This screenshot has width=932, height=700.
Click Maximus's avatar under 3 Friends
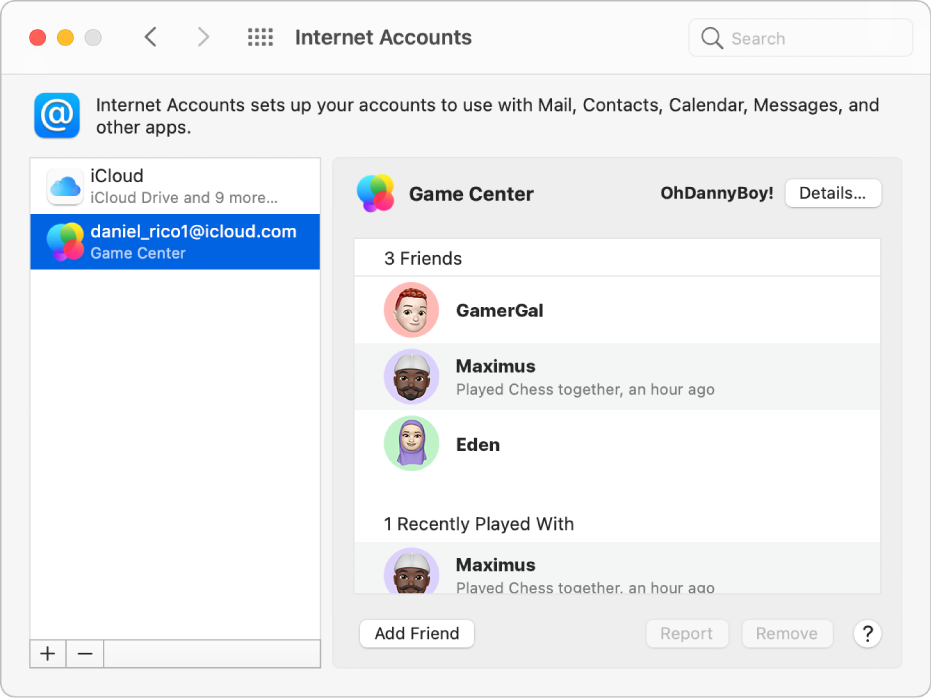click(411, 377)
